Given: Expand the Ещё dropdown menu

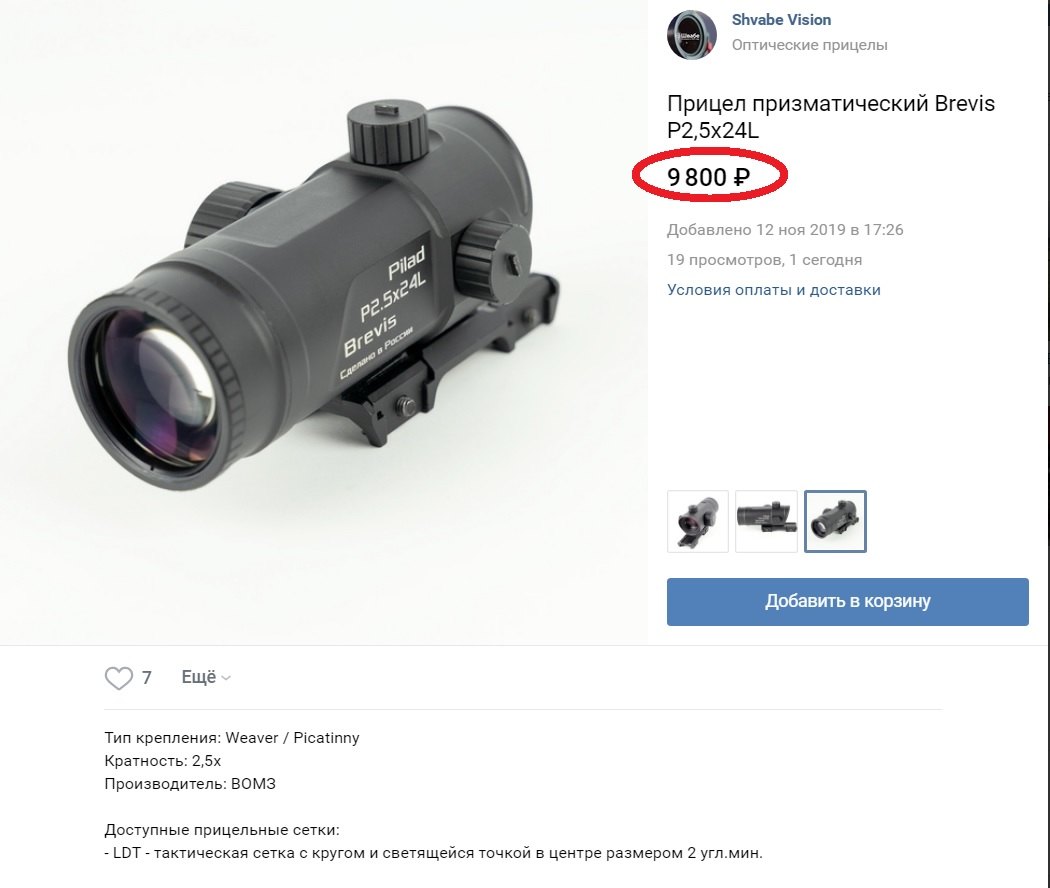Looking at the screenshot, I should [x=206, y=677].
